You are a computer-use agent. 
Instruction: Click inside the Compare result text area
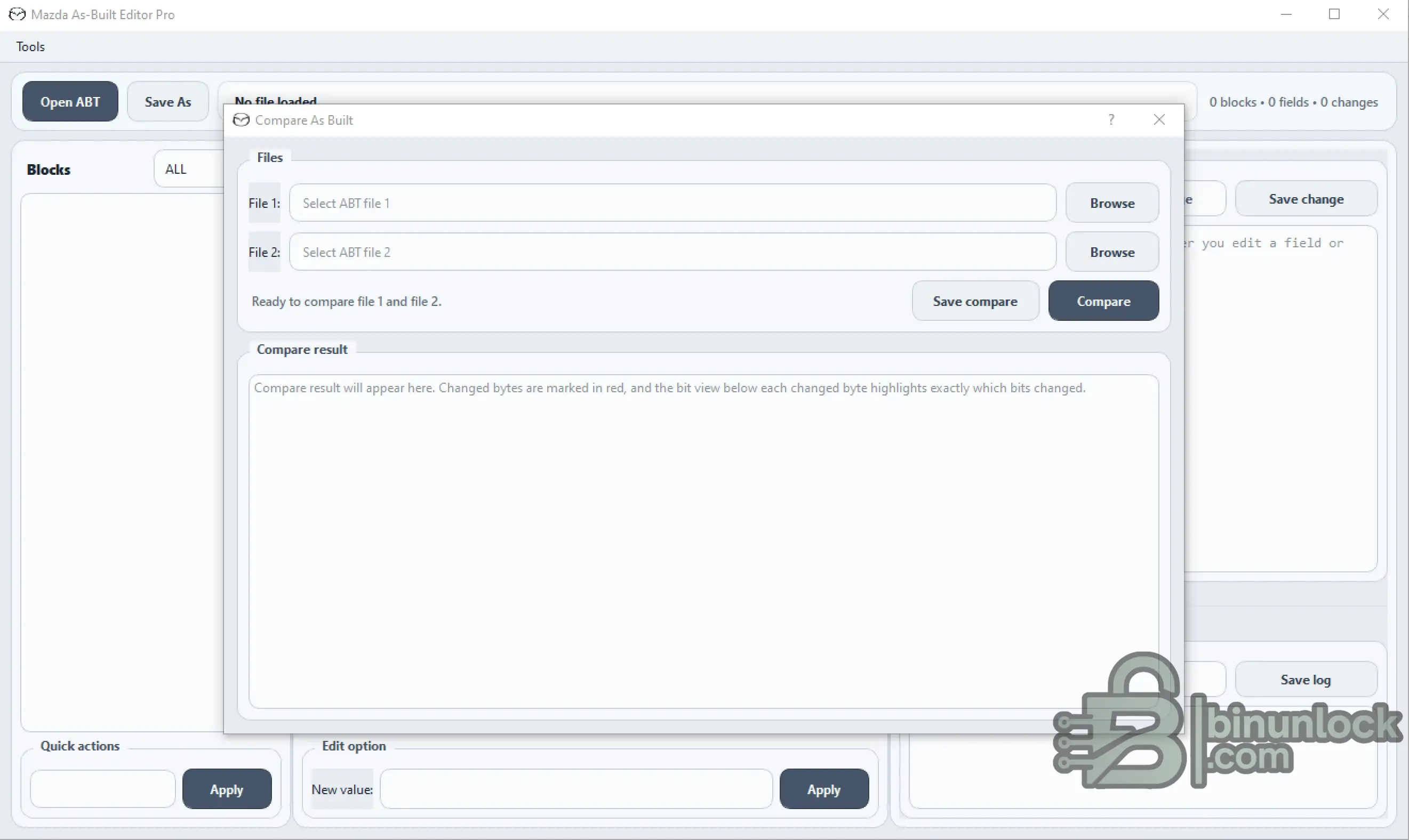703,541
